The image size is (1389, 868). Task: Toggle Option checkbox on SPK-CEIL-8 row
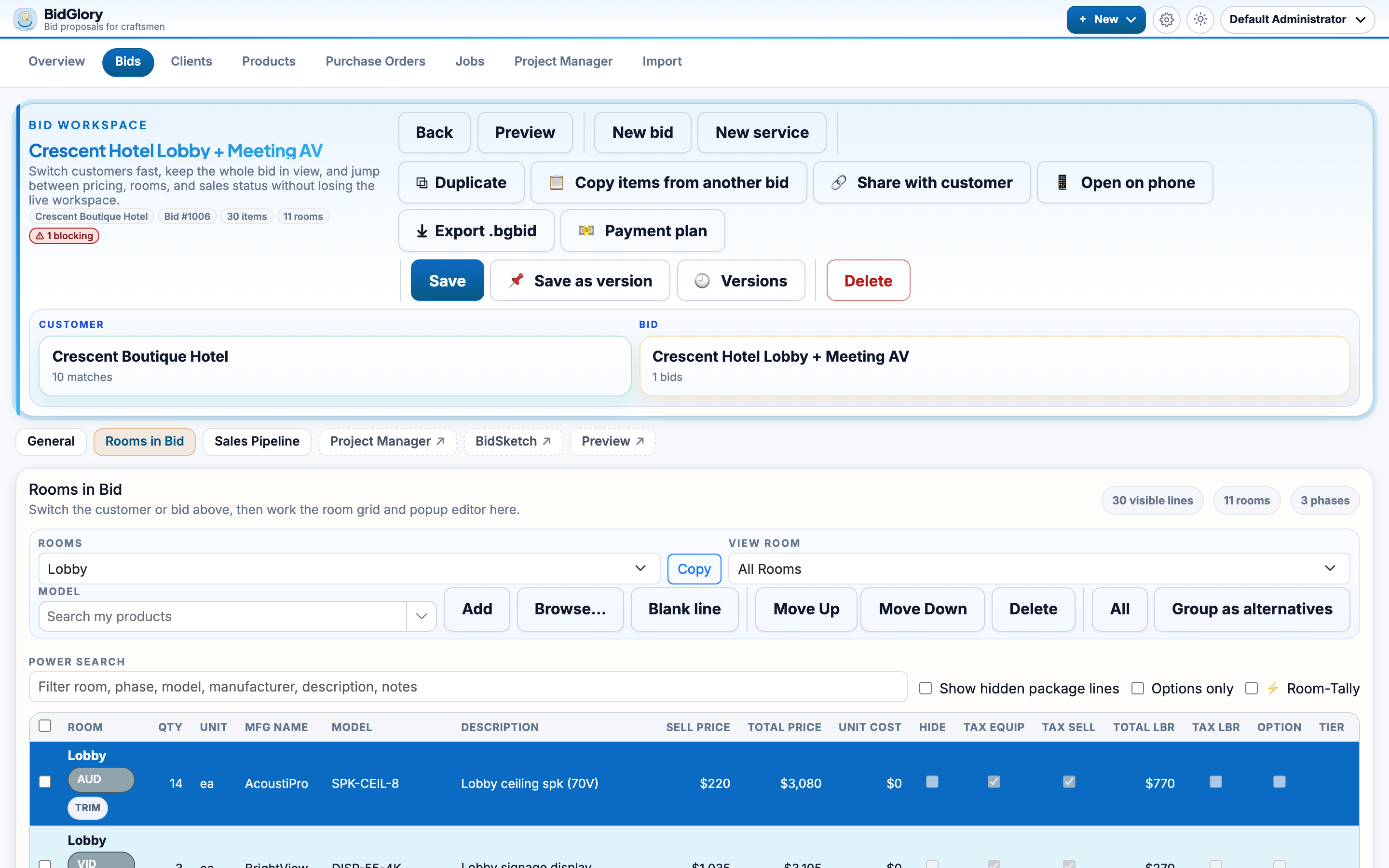pyautogui.click(x=1280, y=782)
